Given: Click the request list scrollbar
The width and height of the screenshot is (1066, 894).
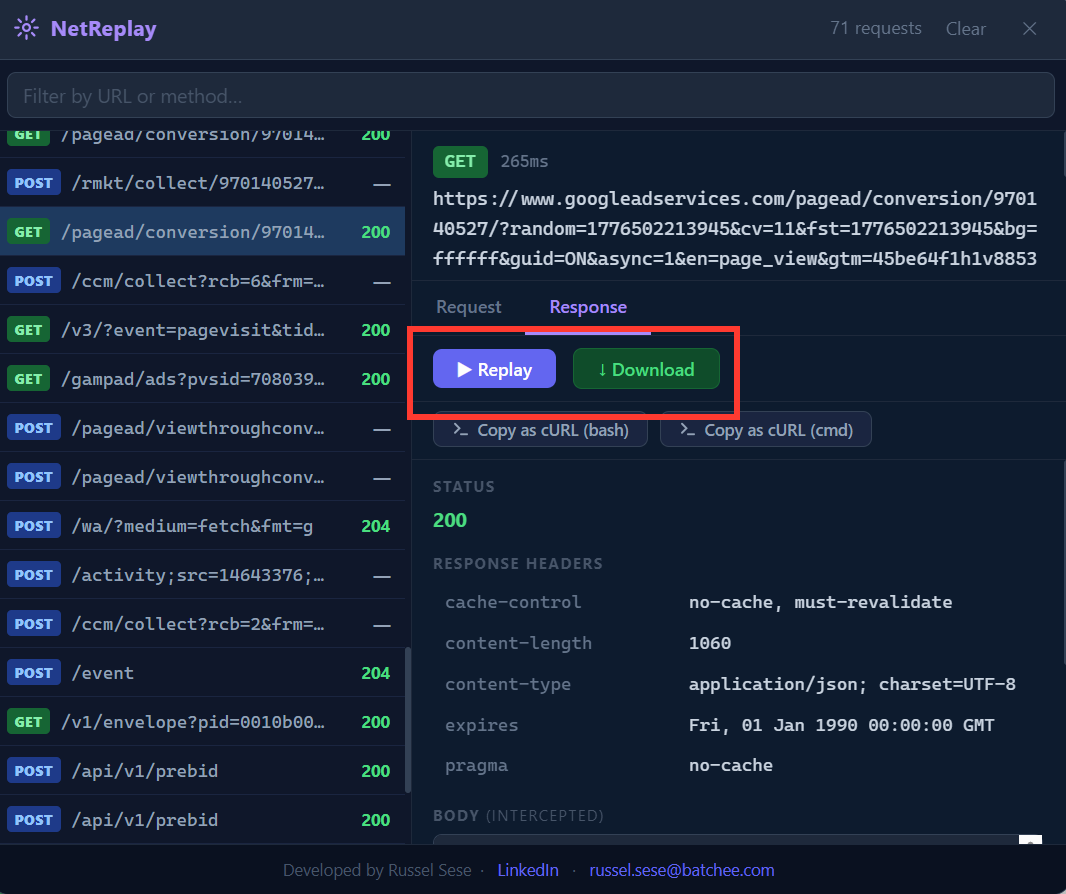Looking at the screenshot, I should click(407, 720).
